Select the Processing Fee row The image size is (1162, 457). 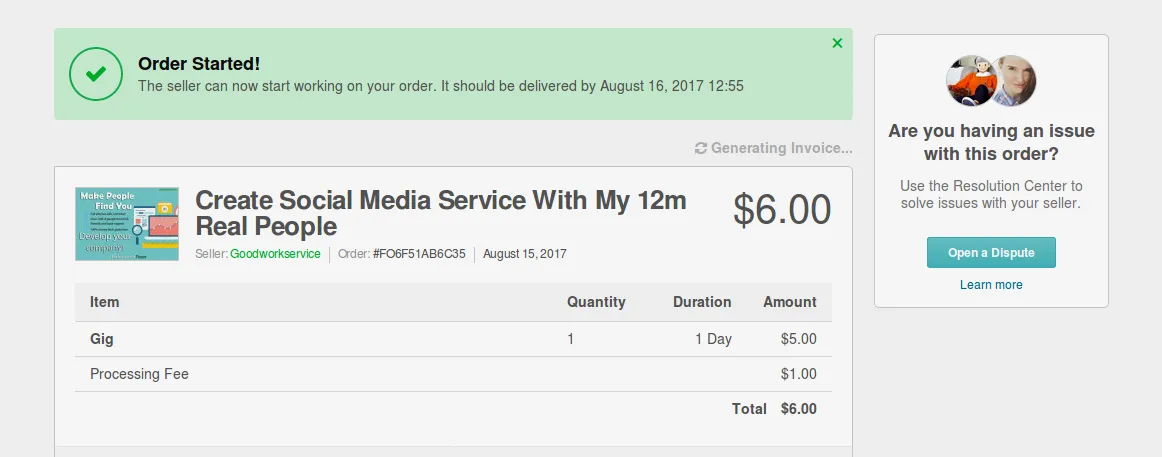click(453, 374)
